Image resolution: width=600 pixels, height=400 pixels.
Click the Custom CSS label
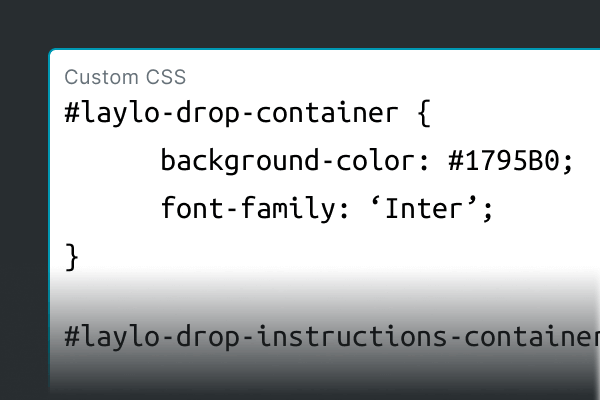coord(125,77)
